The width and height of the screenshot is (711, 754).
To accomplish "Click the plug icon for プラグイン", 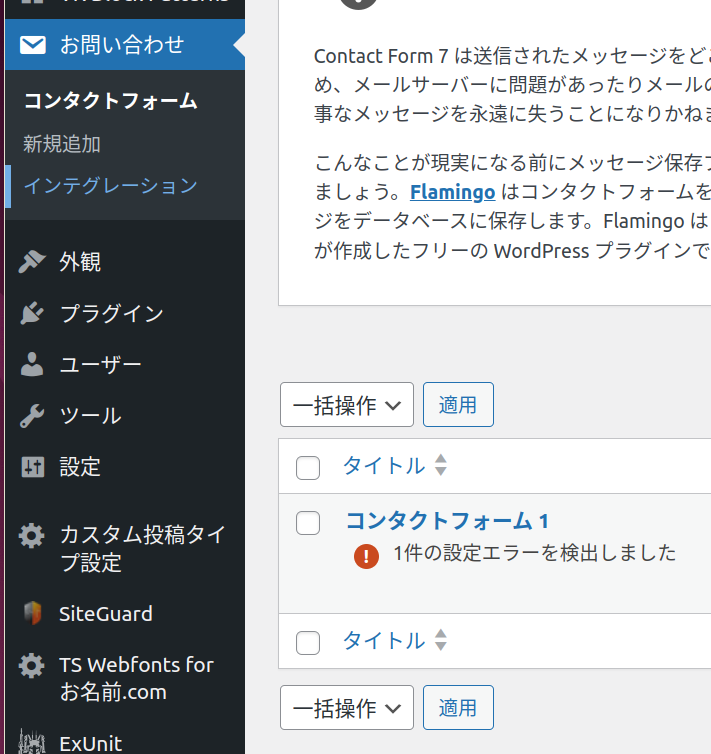I will [32, 313].
